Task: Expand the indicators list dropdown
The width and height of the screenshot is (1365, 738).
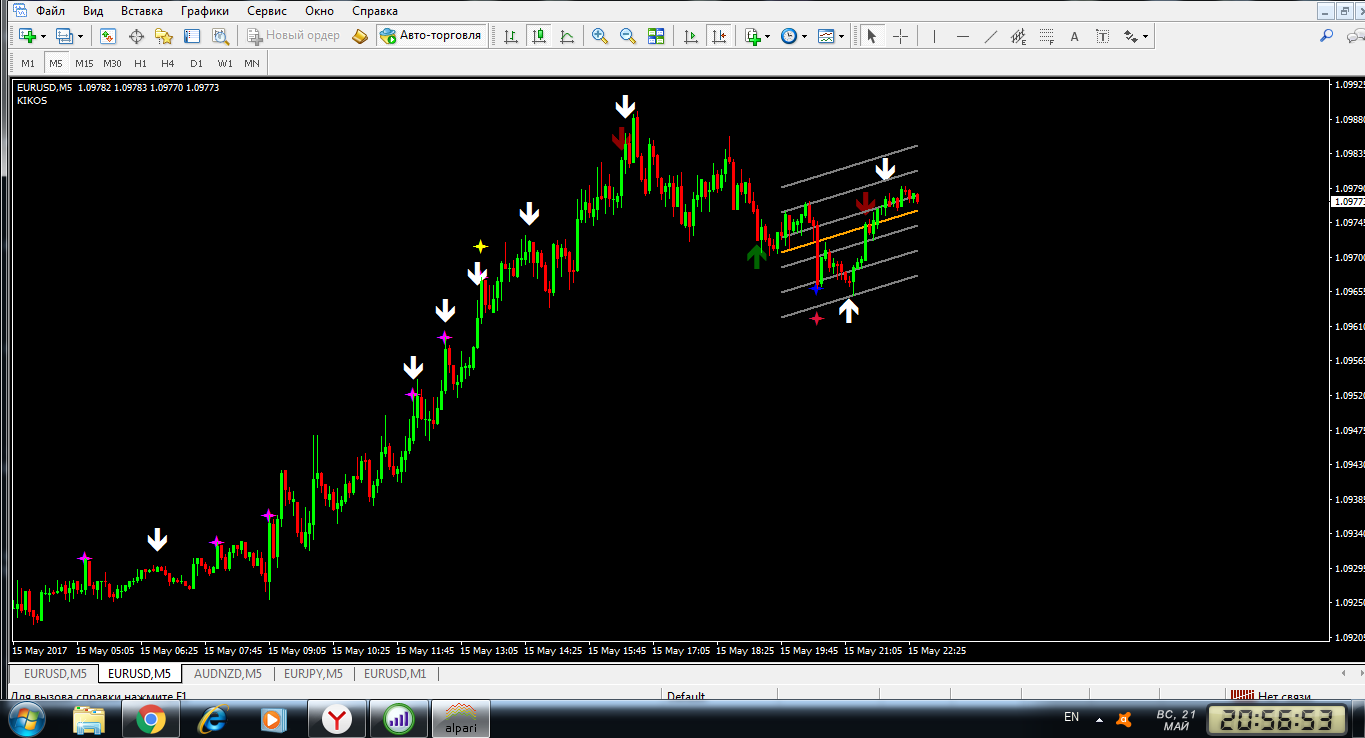Action: point(767,36)
